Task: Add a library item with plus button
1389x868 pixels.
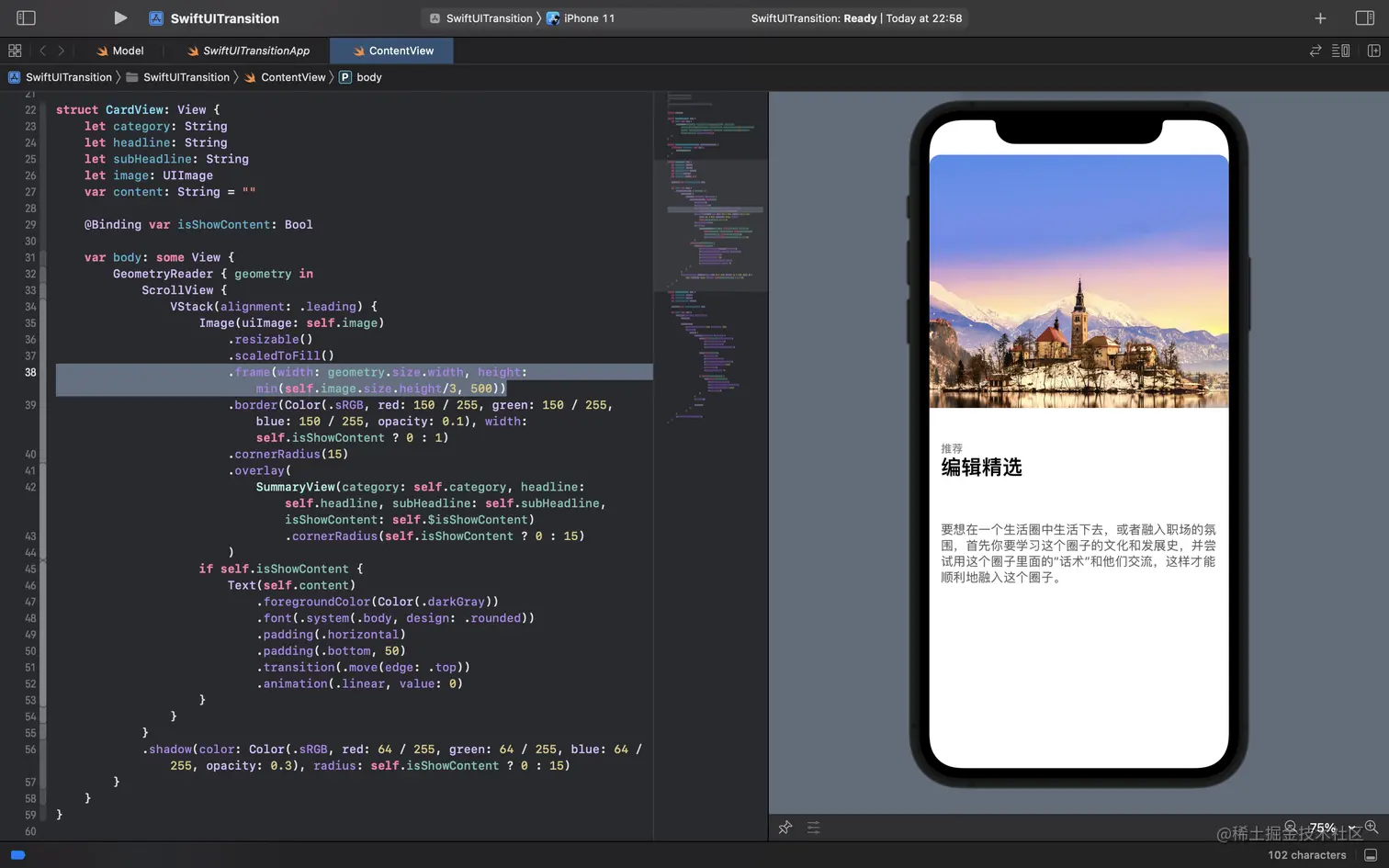Action: click(1320, 18)
